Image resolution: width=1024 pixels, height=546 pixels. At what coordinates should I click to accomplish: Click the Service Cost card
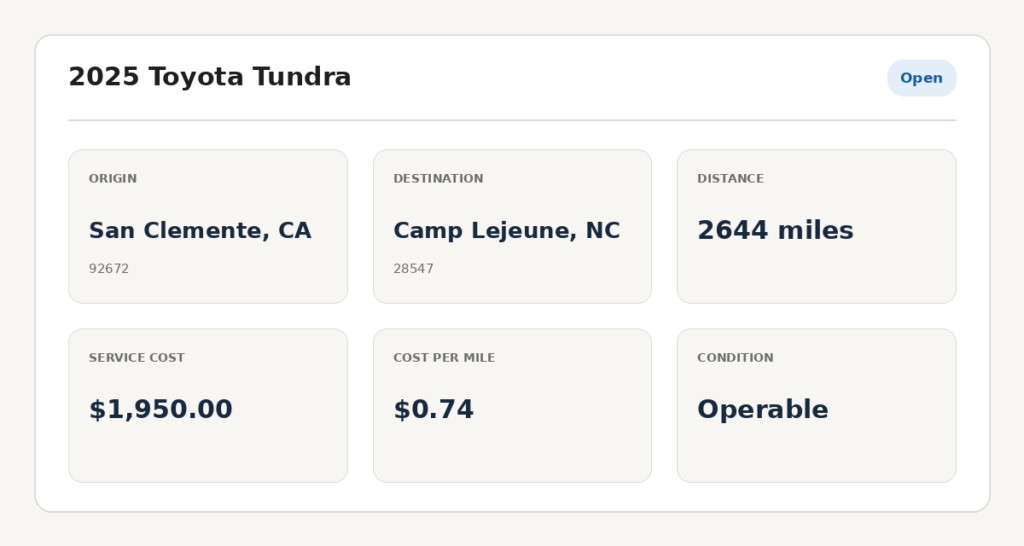click(x=208, y=406)
